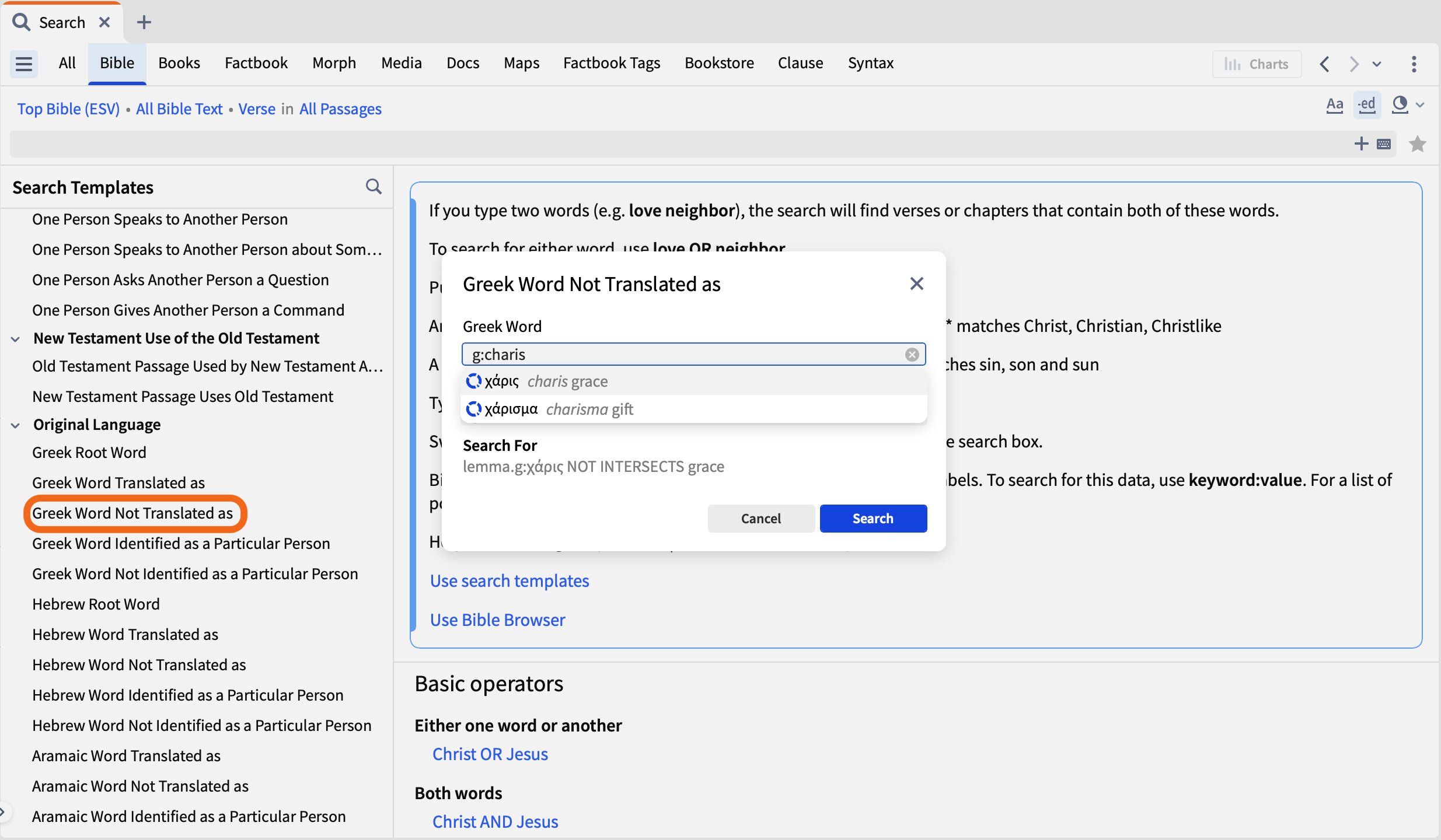Viewport: 1441px width, 840px height.
Task: Select χάρις charis grace suggestion
Action: pos(694,381)
